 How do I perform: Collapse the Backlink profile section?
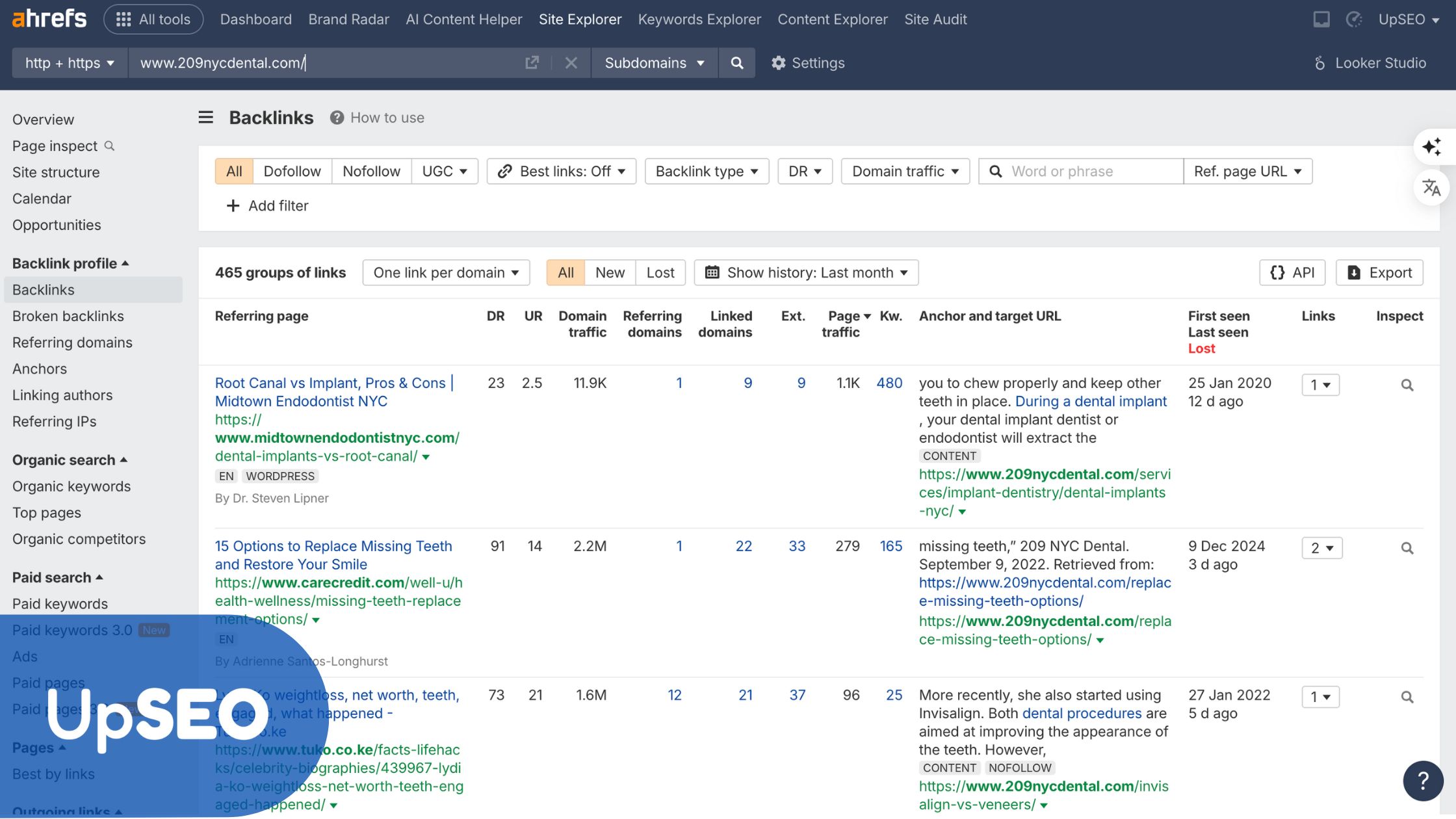tap(71, 264)
